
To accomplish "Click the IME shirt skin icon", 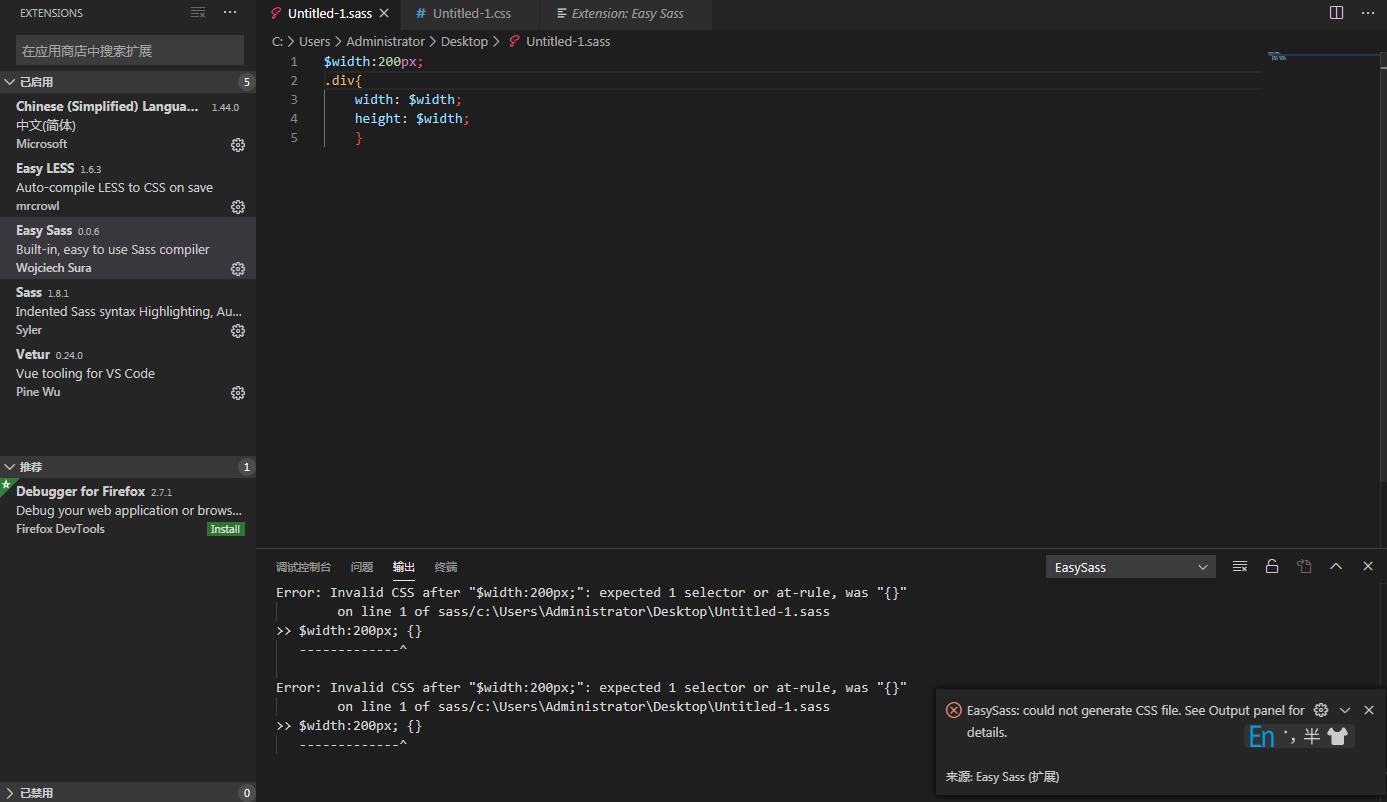I will click(1338, 737).
